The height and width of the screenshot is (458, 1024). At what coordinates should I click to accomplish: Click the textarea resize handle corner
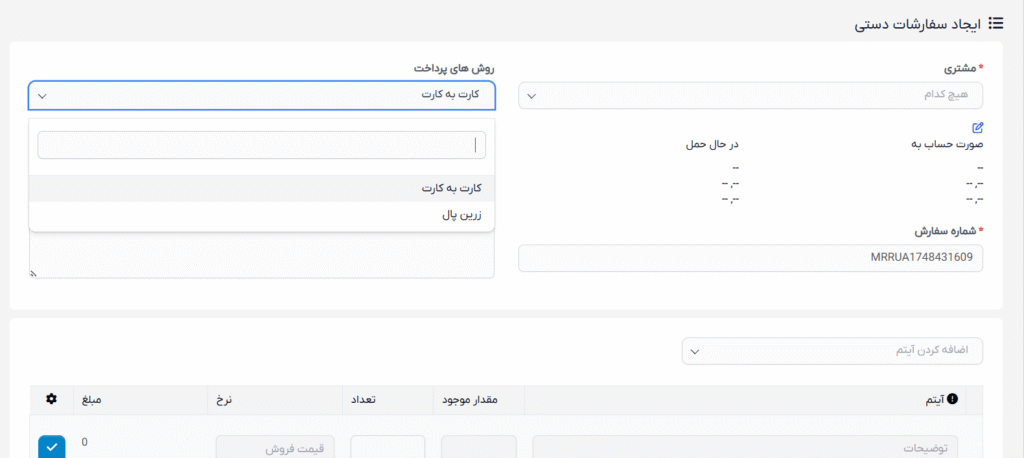(x=33, y=274)
